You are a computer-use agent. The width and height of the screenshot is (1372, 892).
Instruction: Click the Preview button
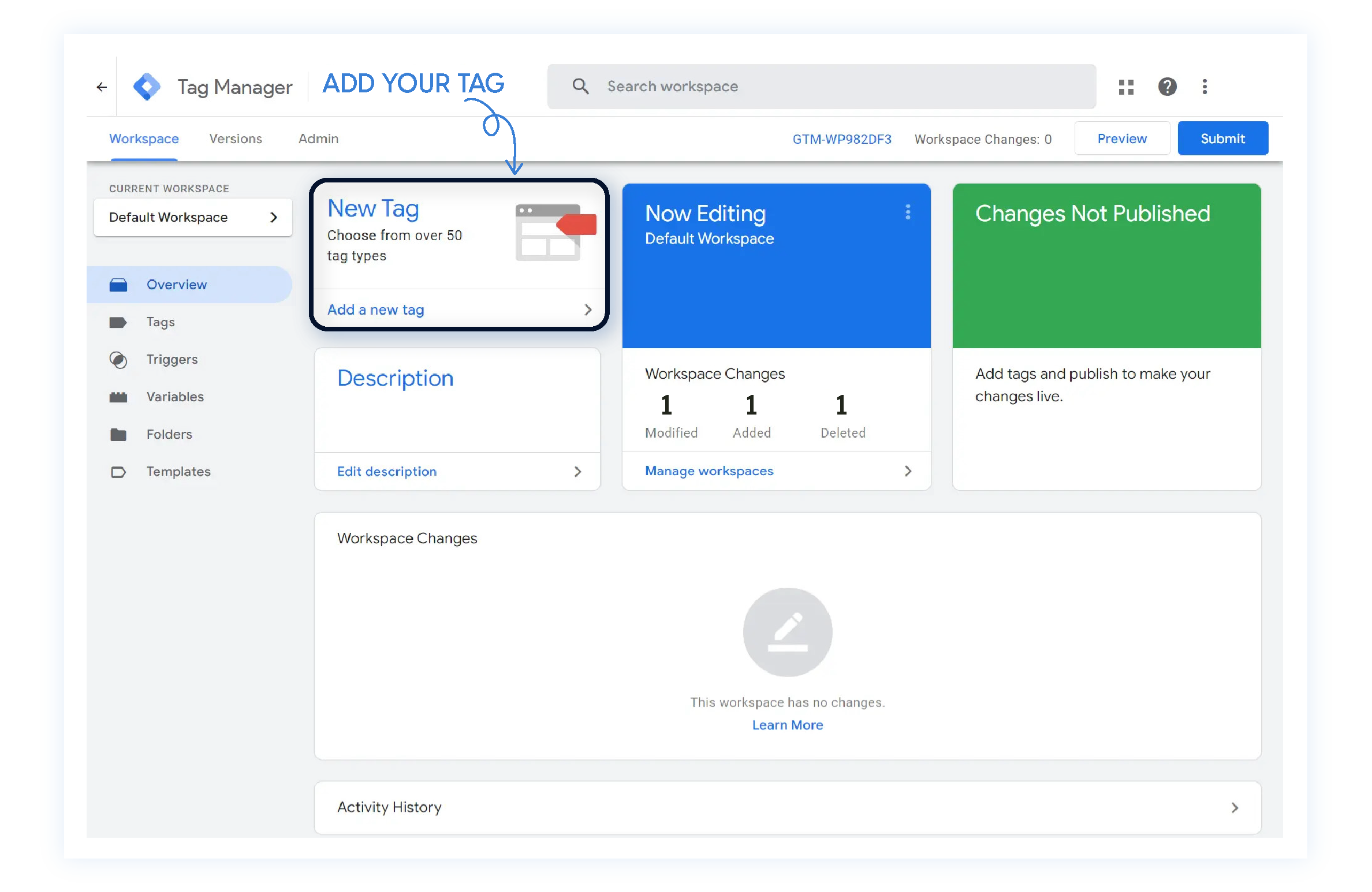pyautogui.click(x=1121, y=139)
